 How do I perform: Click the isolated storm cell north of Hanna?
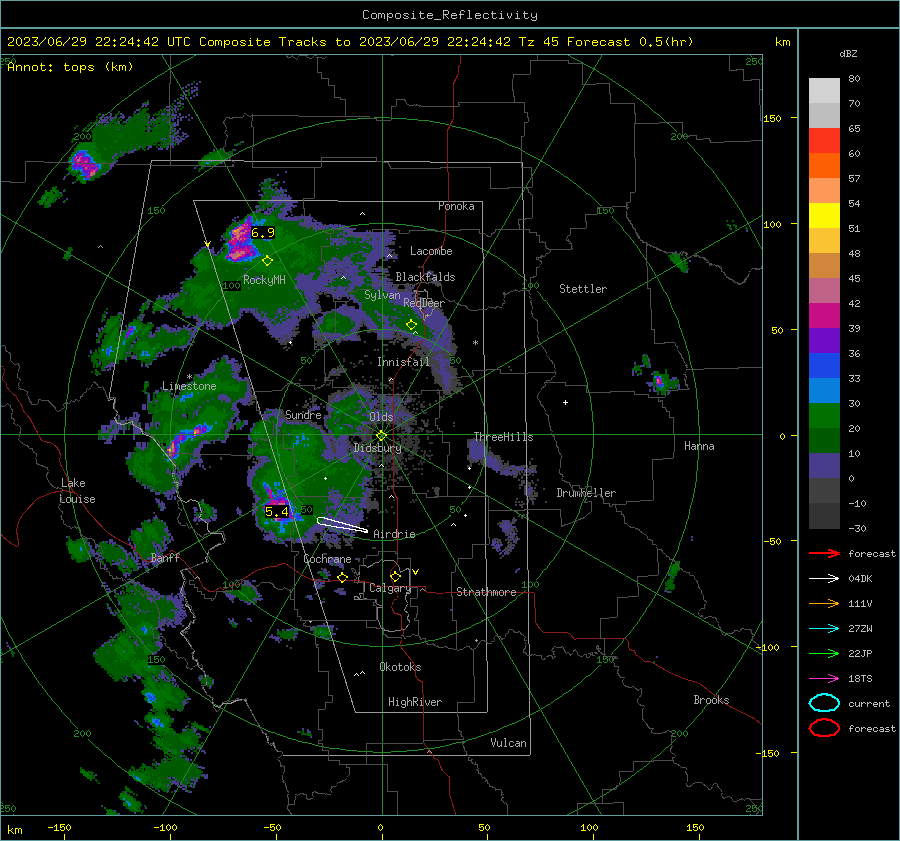pos(659,380)
